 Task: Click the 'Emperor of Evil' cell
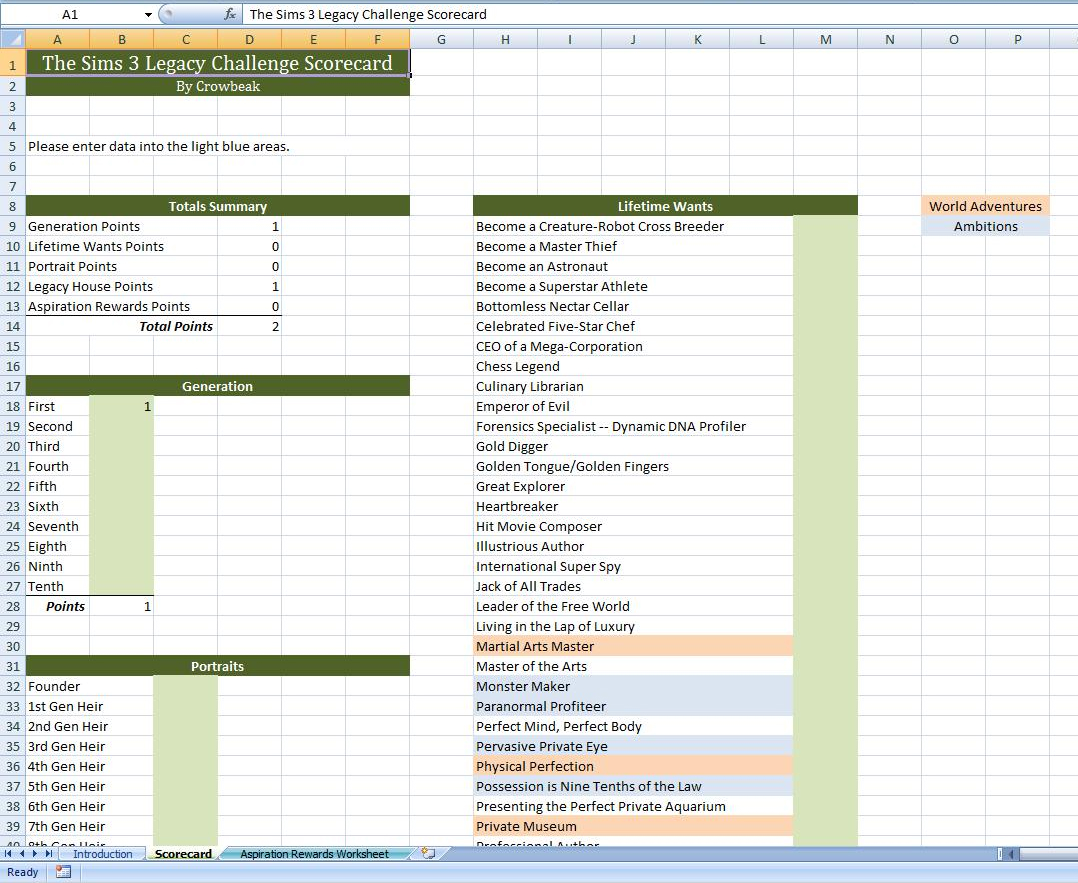coord(633,406)
